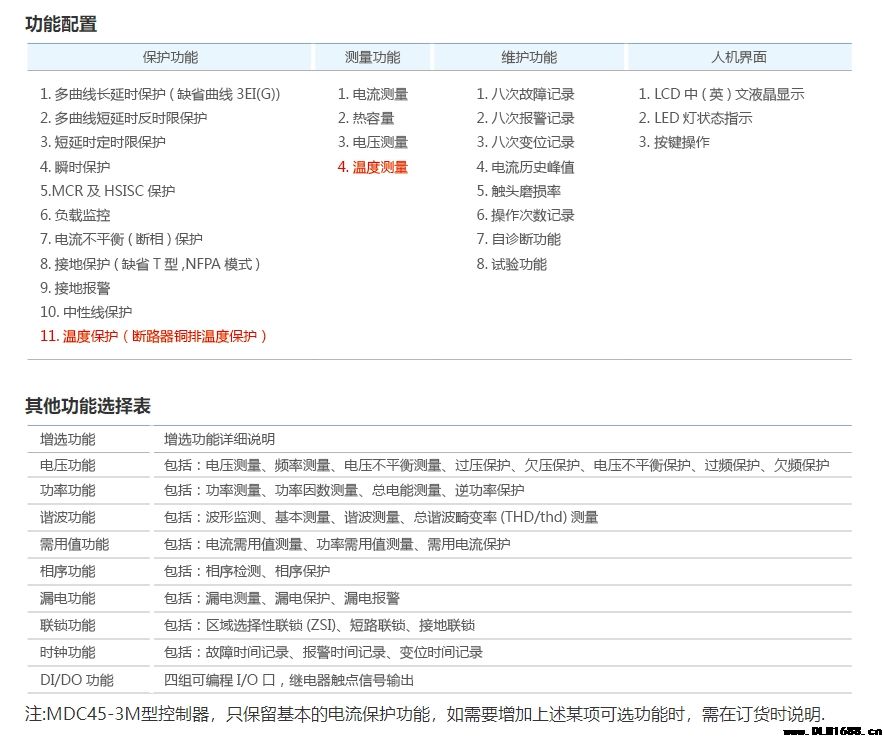The height and width of the screenshot is (738, 883).
Task: Click the 其他功能选择表 heading
Action: click(88, 406)
